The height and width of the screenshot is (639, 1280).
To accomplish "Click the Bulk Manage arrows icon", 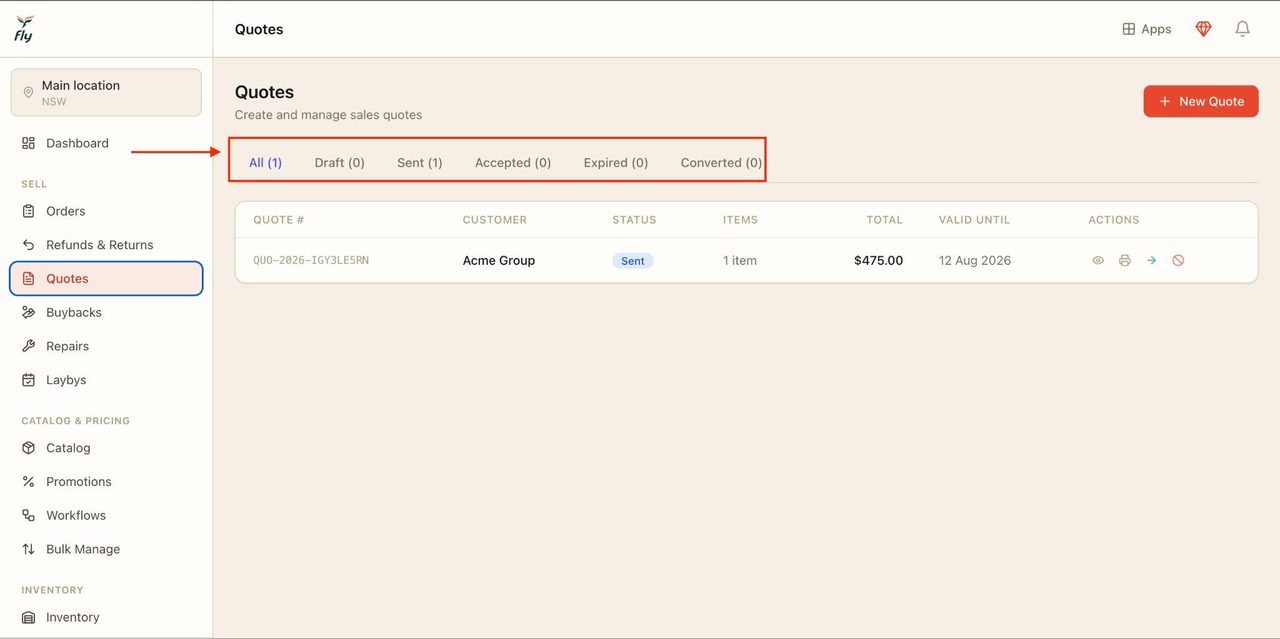I will click(28, 549).
